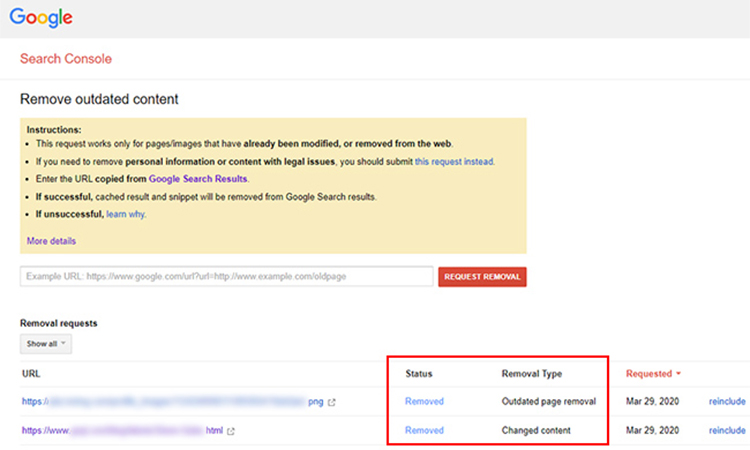Click 'Removed' status for Outdated page removal

pyautogui.click(x=424, y=402)
